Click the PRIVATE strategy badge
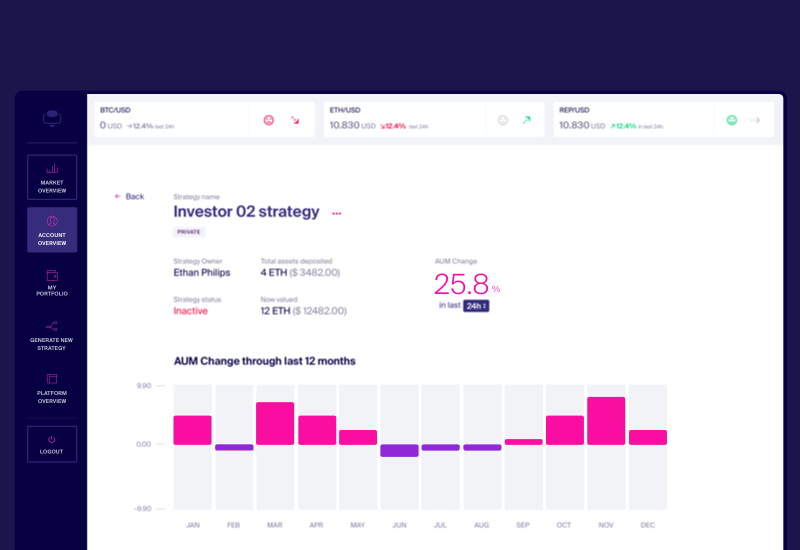The height and width of the screenshot is (550, 800). pos(189,232)
